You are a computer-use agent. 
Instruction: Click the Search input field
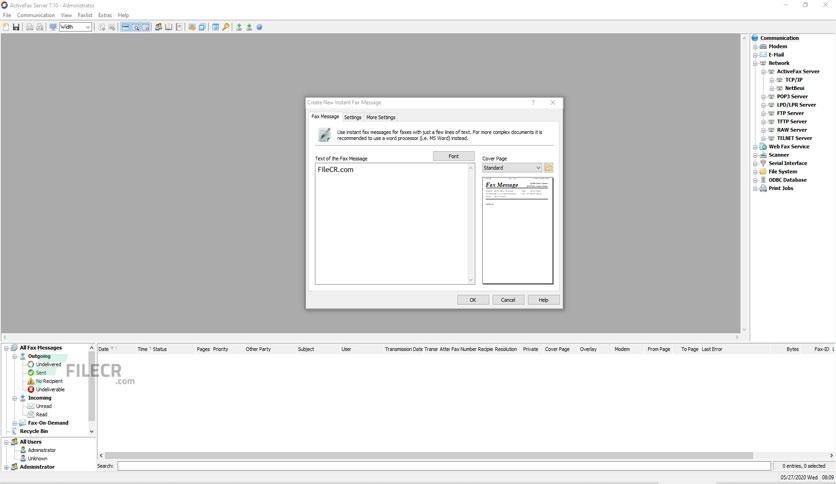click(x=444, y=466)
